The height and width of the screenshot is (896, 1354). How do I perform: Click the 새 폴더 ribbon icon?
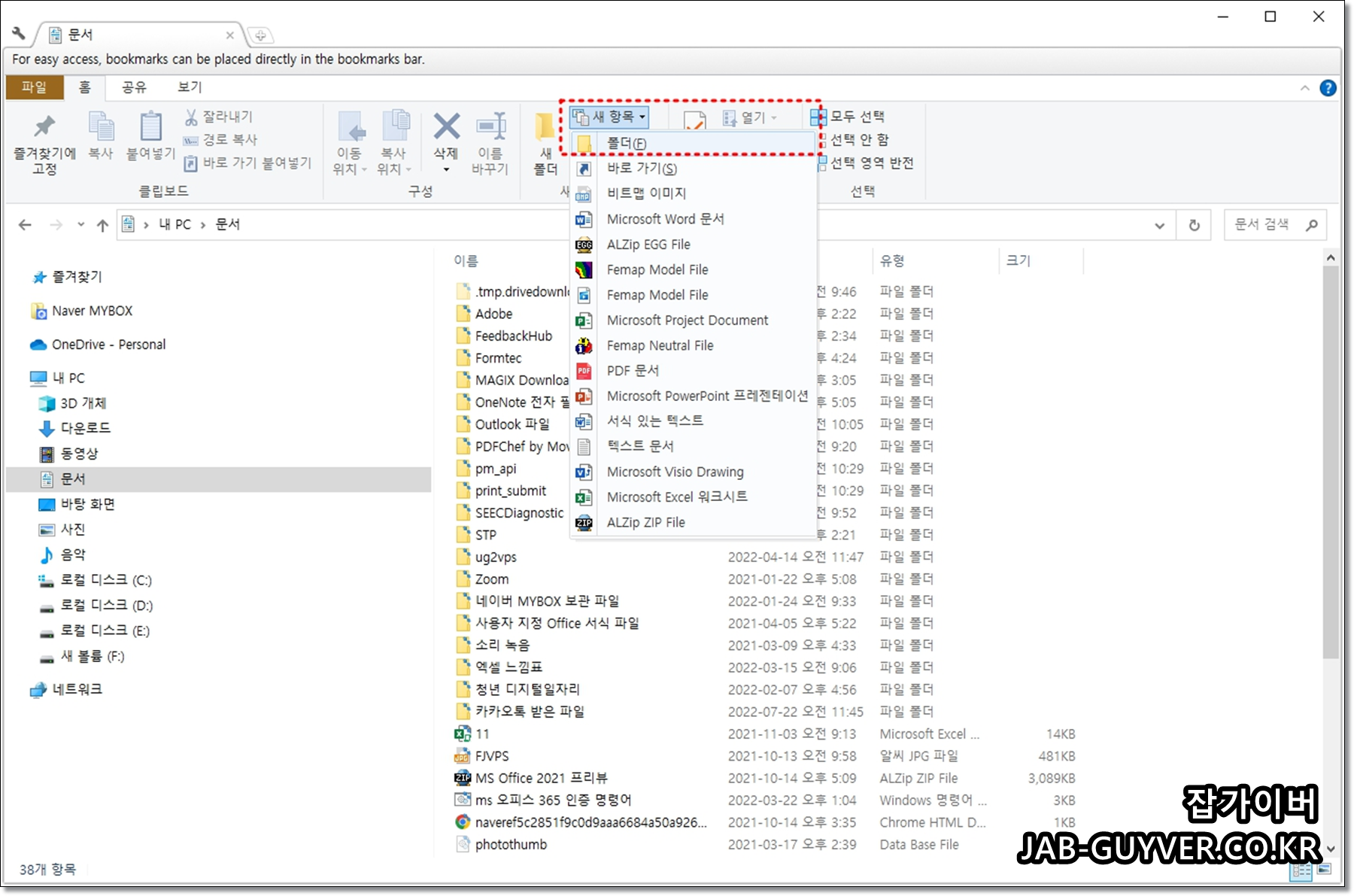(546, 128)
